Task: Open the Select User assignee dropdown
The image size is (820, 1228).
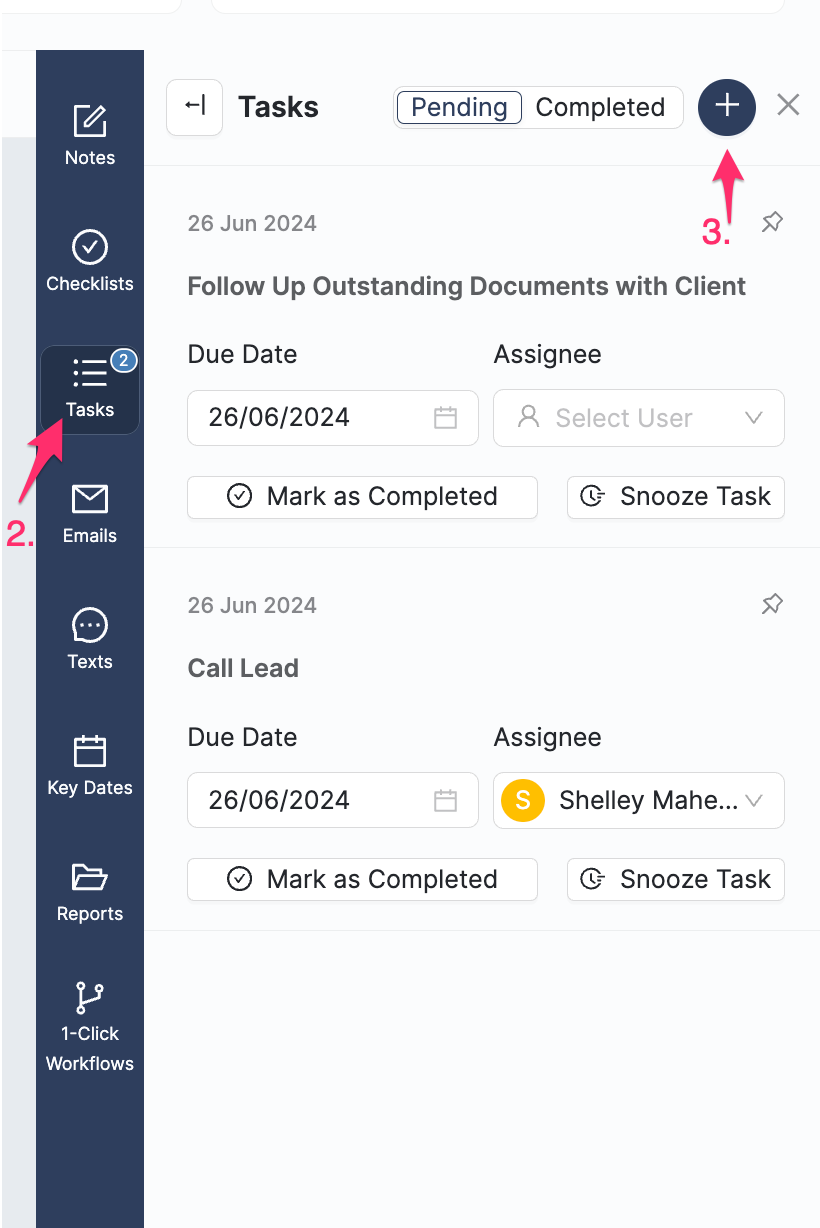Action: pos(638,418)
